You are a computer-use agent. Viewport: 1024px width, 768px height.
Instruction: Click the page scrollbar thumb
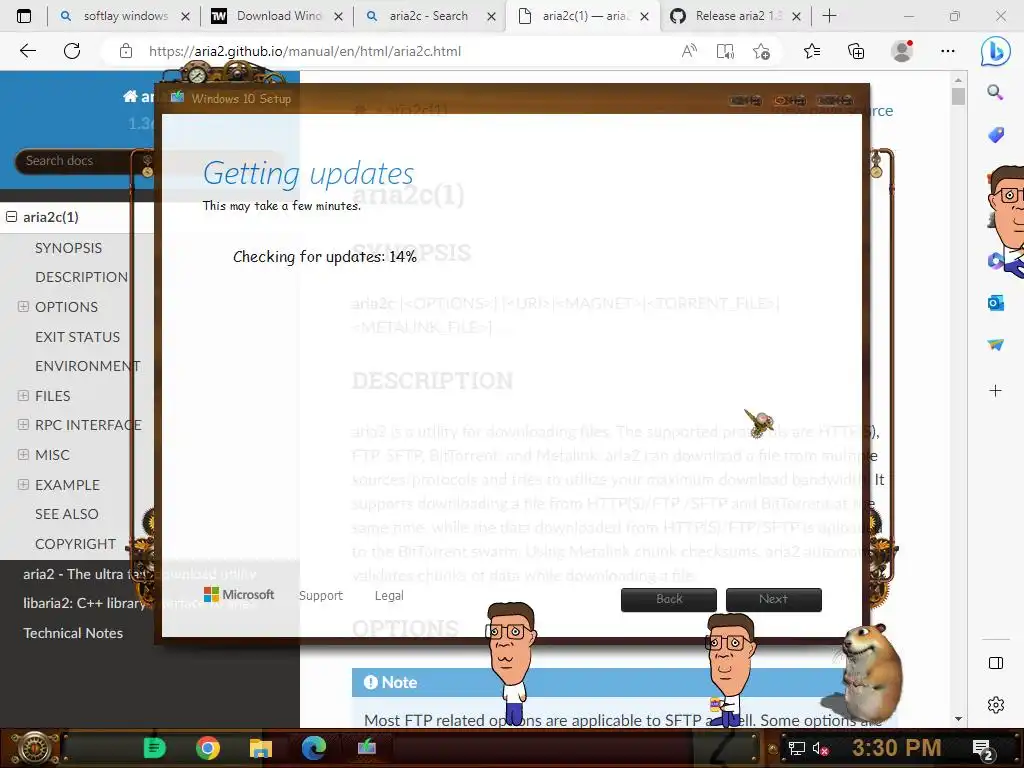[958, 96]
